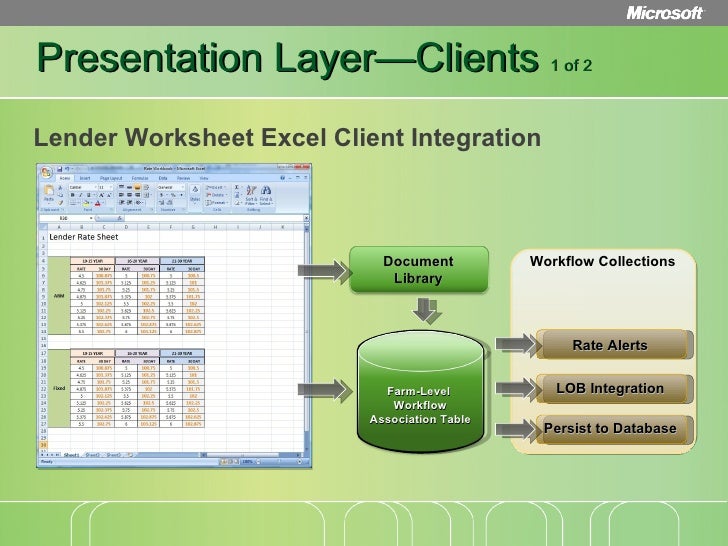Click the Font Color red A icon
Screen dimensions: 728x546
coord(98,203)
